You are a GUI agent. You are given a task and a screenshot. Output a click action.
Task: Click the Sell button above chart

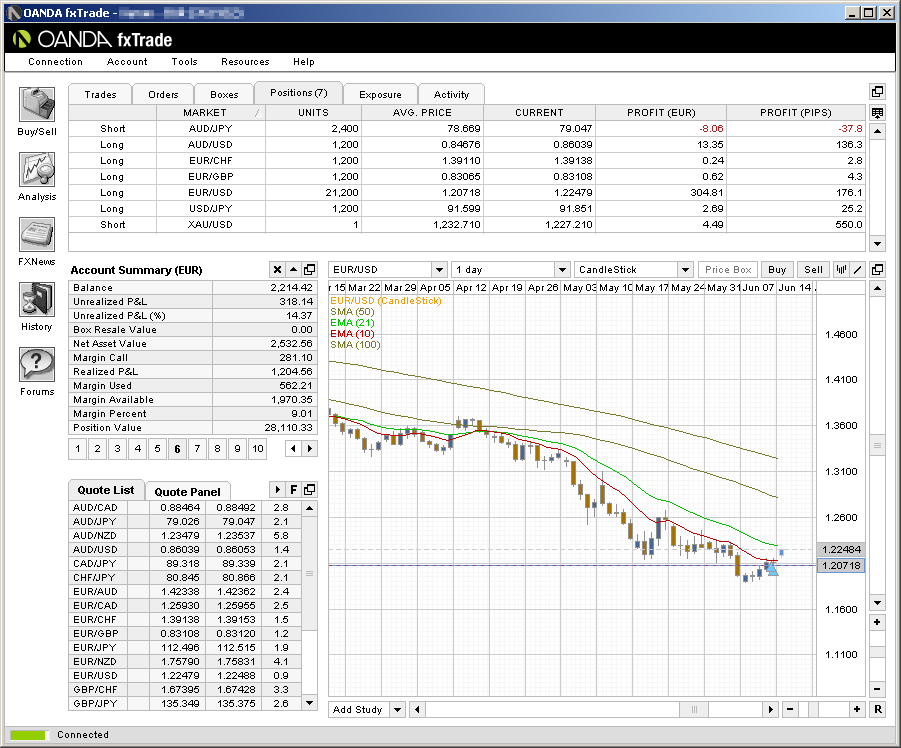(813, 270)
